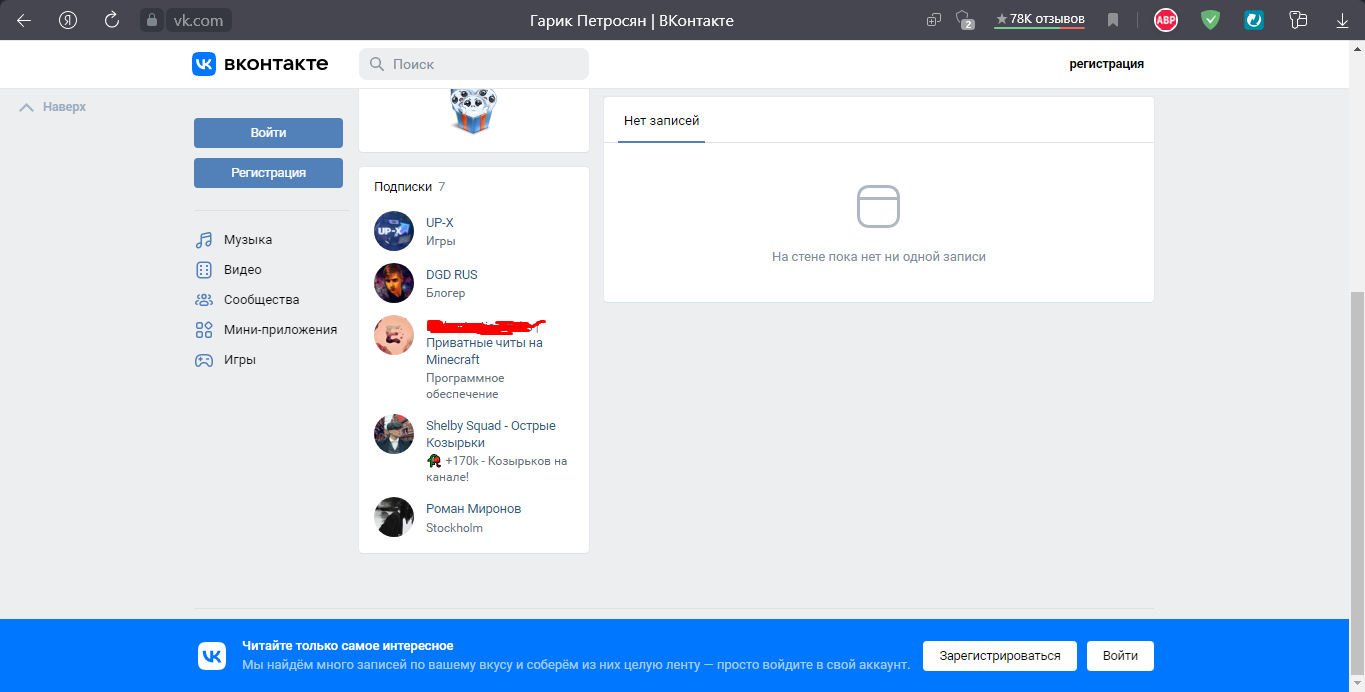Viewport: 1365px width, 692px height.
Task: Open Роман Миронов avatar
Action: pos(394,517)
